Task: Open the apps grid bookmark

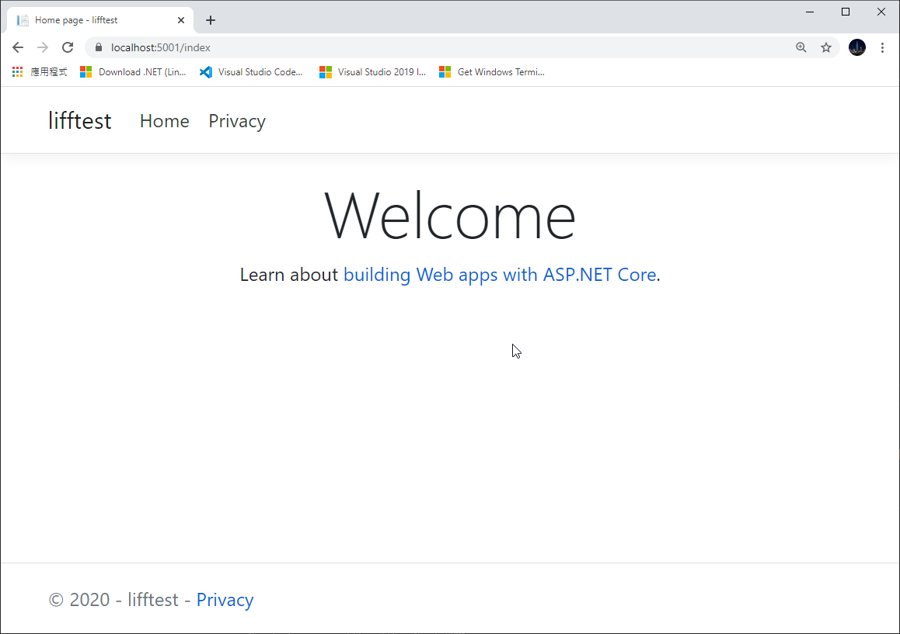Action: coord(40,72)
